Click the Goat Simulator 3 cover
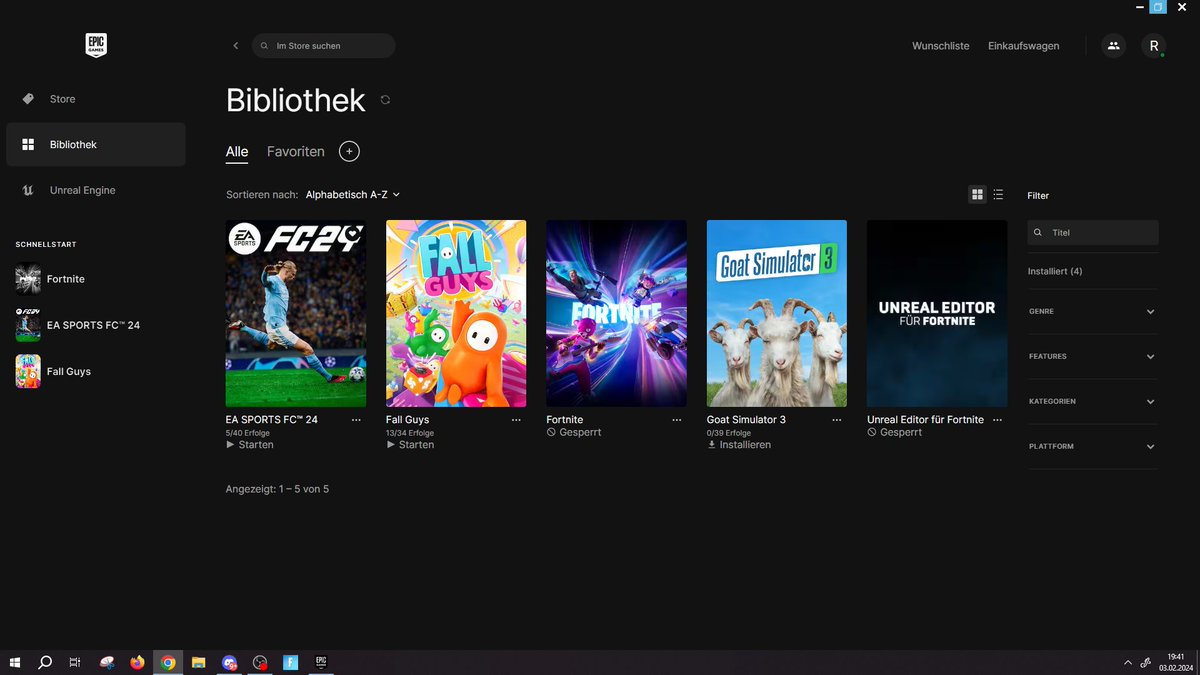The height and width of the screenshot is (675, 1200). (777, 313)
